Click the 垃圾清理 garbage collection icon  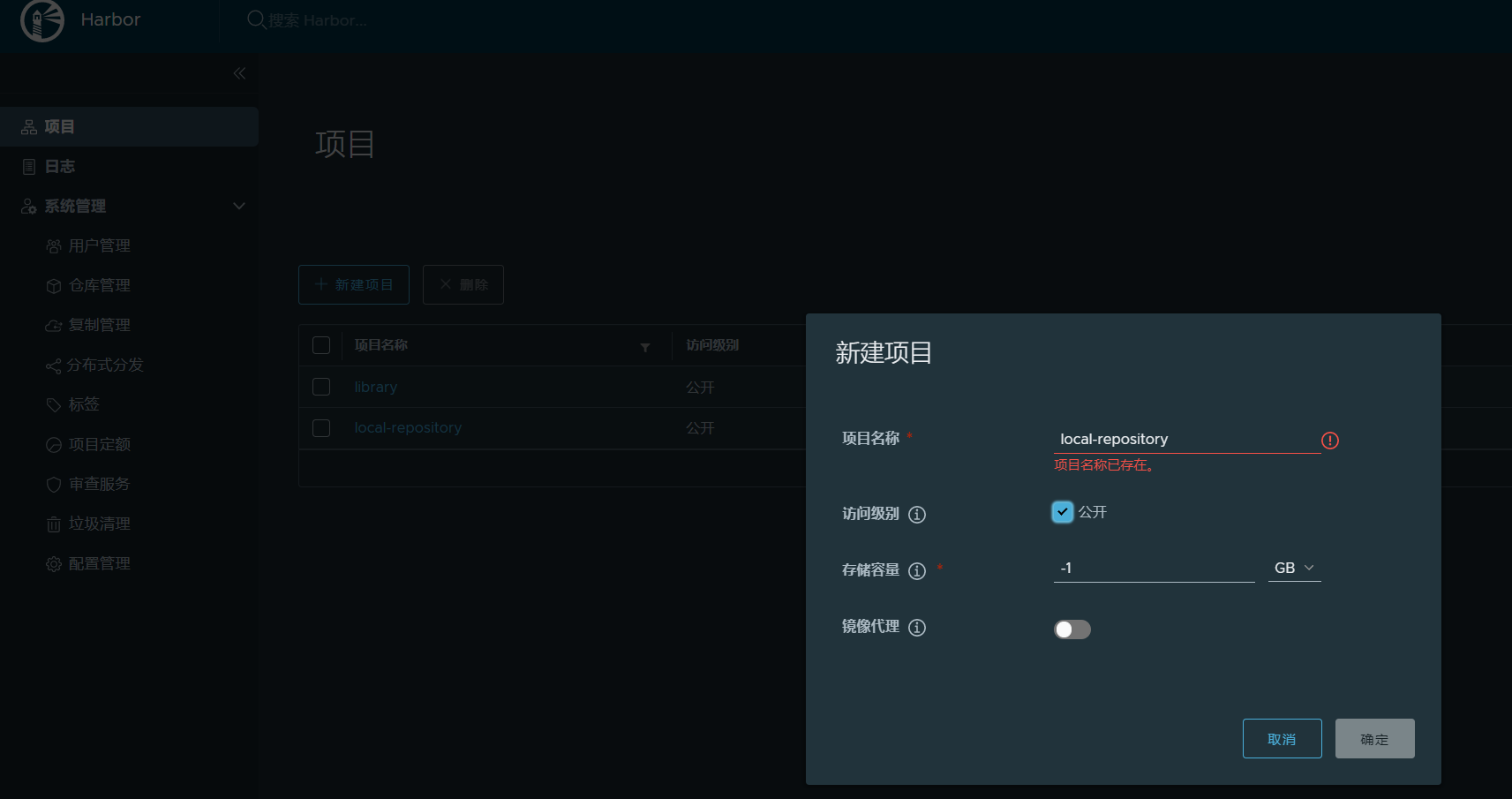tap(54, 524)
